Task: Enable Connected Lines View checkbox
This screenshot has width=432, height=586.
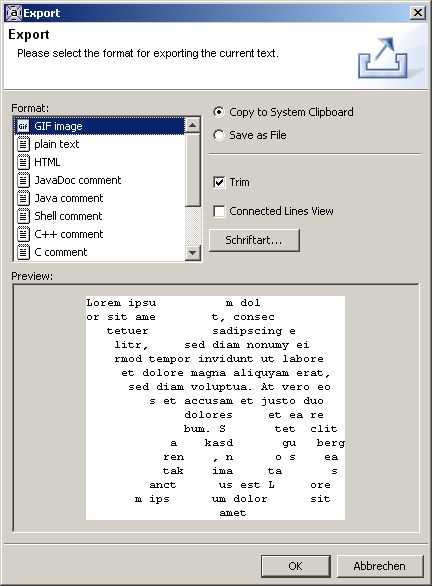Action: coord(273,211)
